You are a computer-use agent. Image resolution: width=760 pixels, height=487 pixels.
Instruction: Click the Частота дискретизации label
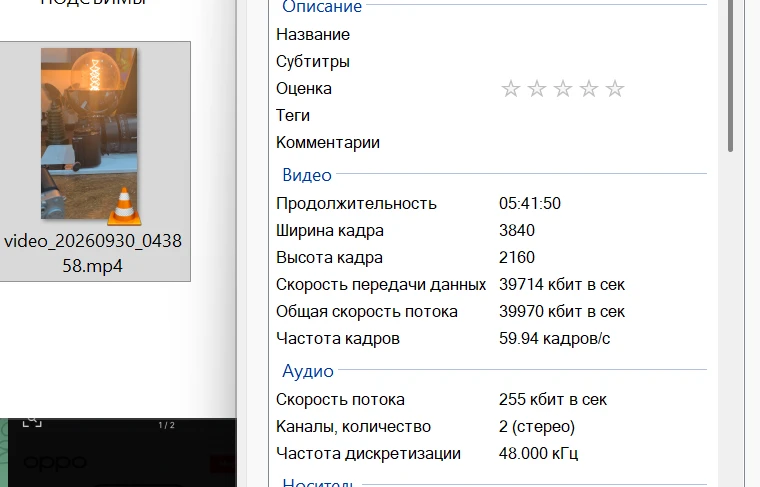(x=368, y=454)
